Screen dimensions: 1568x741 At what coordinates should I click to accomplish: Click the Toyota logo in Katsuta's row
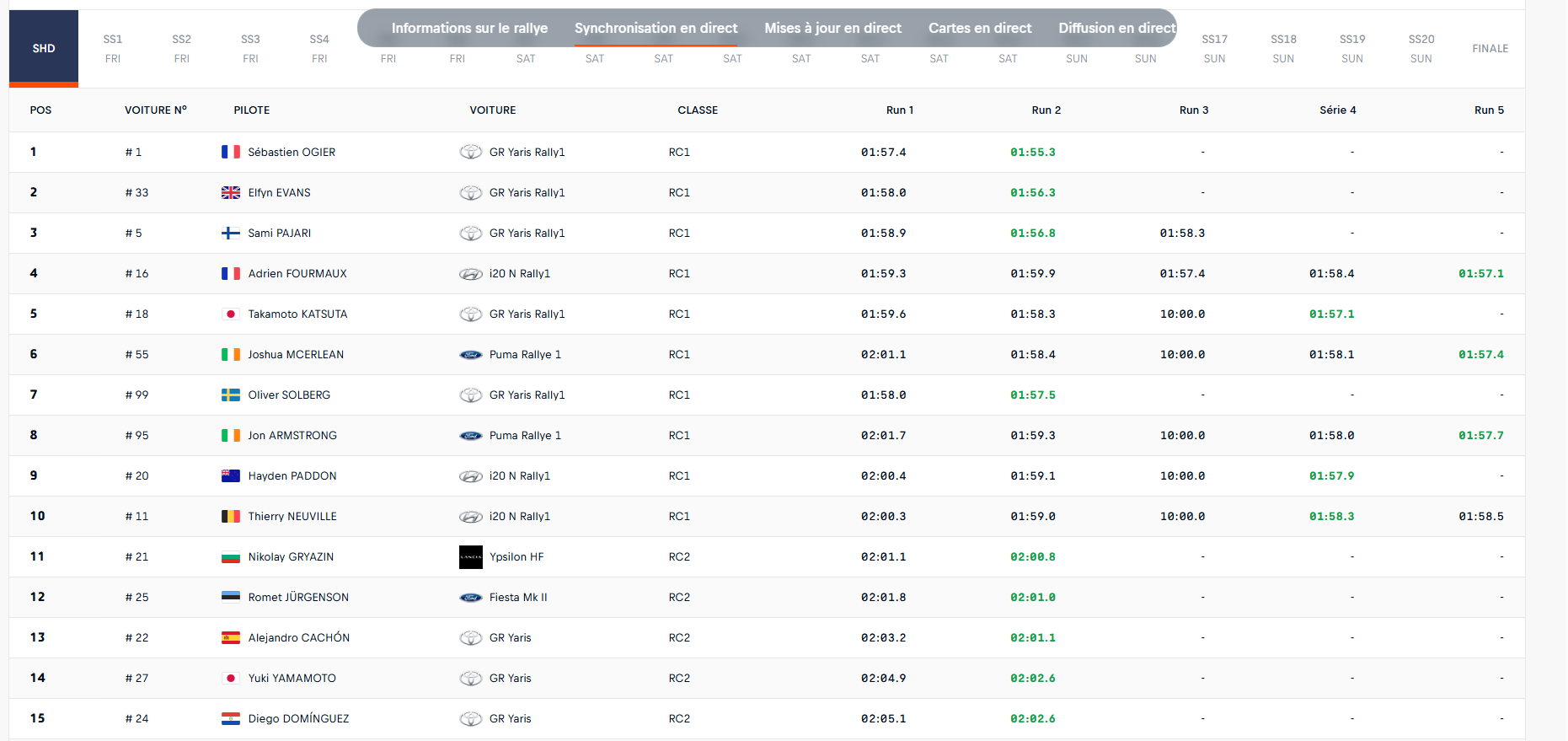pos(471,314)
